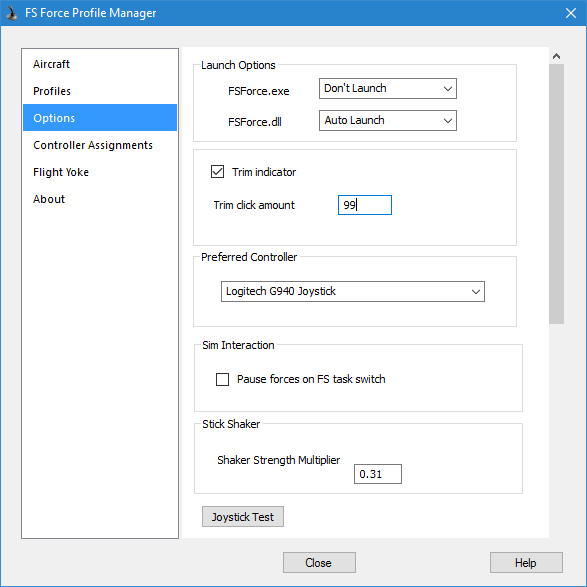Click the joystick app icon in title bar

tap(12, 13)
